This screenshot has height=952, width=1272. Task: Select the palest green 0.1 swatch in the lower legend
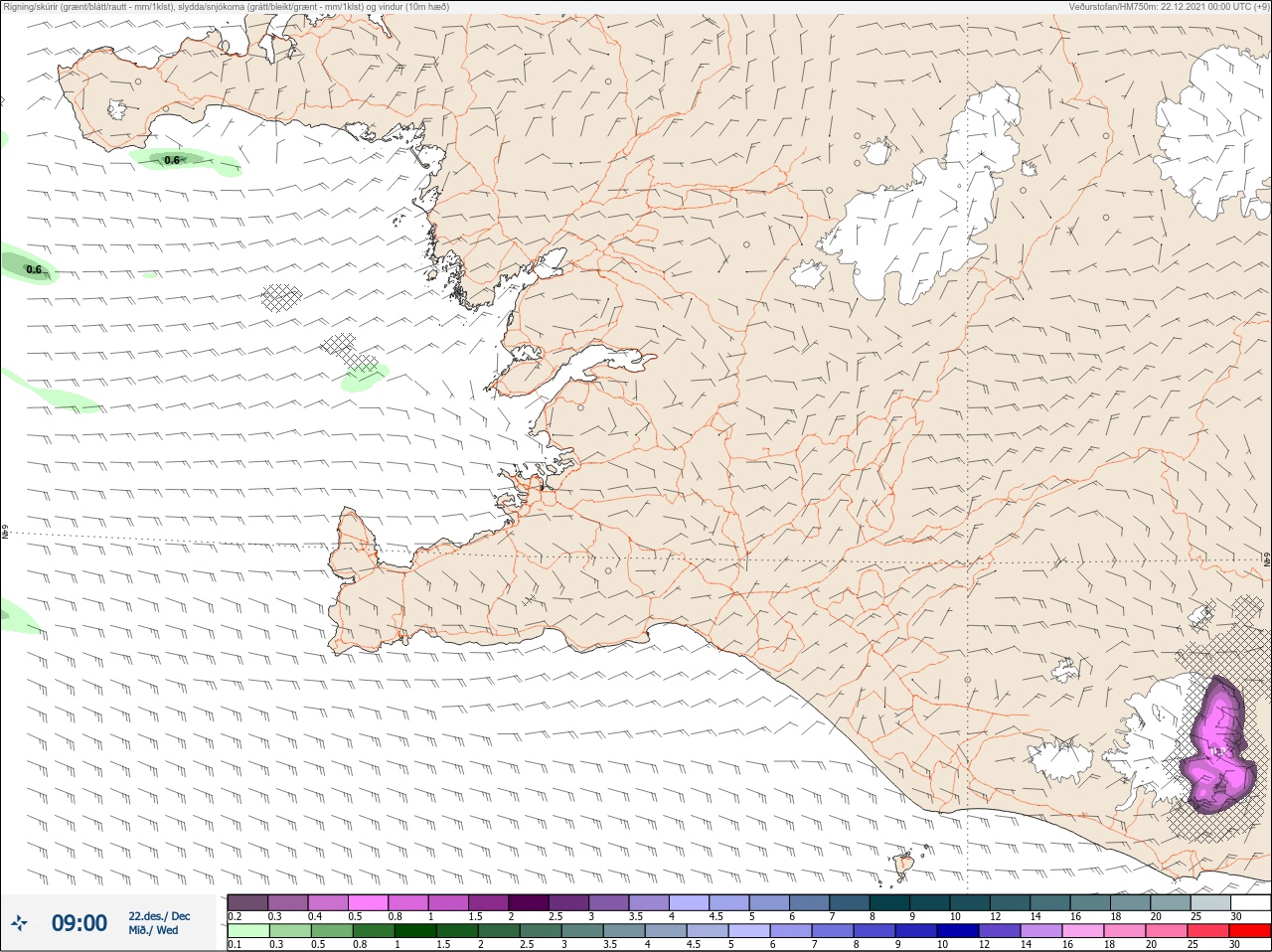pos(247,932)
